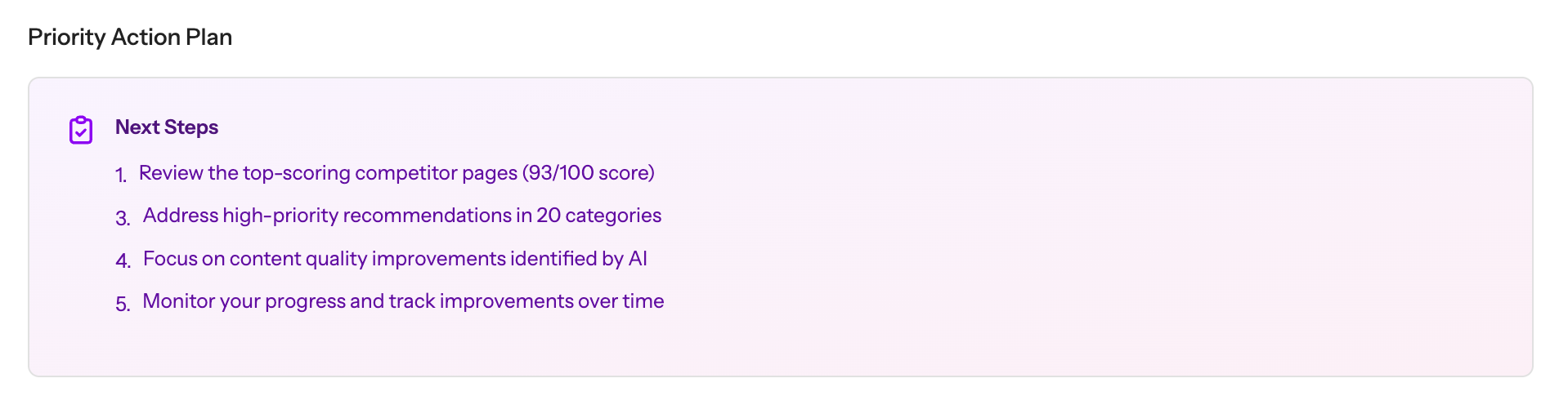Image resolution: width=1568 pixels, height=405 pixels.
Task: Click the words content quality improvements
Action: 367,259
